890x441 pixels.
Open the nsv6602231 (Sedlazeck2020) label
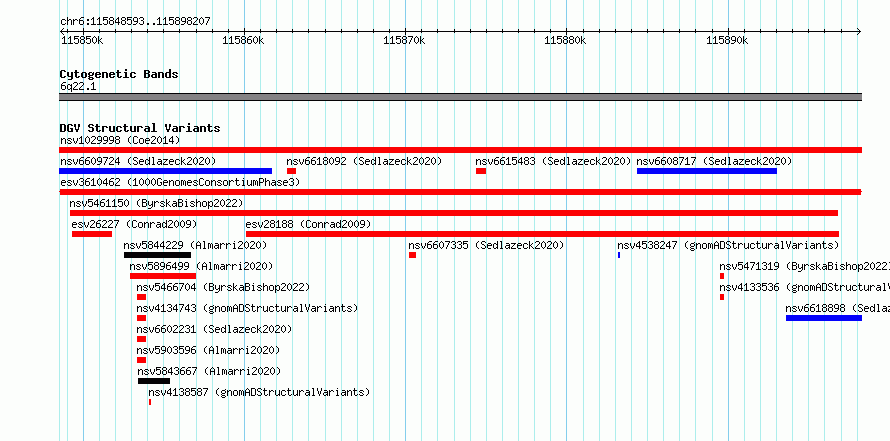(214, 329)
